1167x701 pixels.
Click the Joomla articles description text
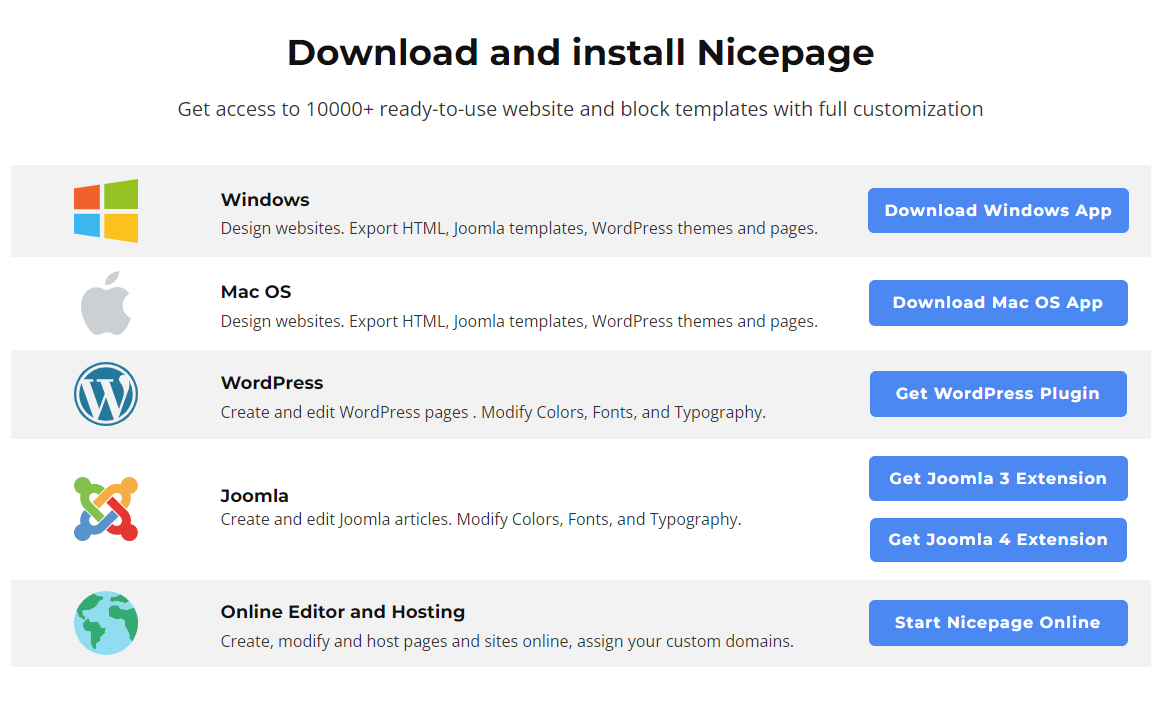(x=480, y=520)
